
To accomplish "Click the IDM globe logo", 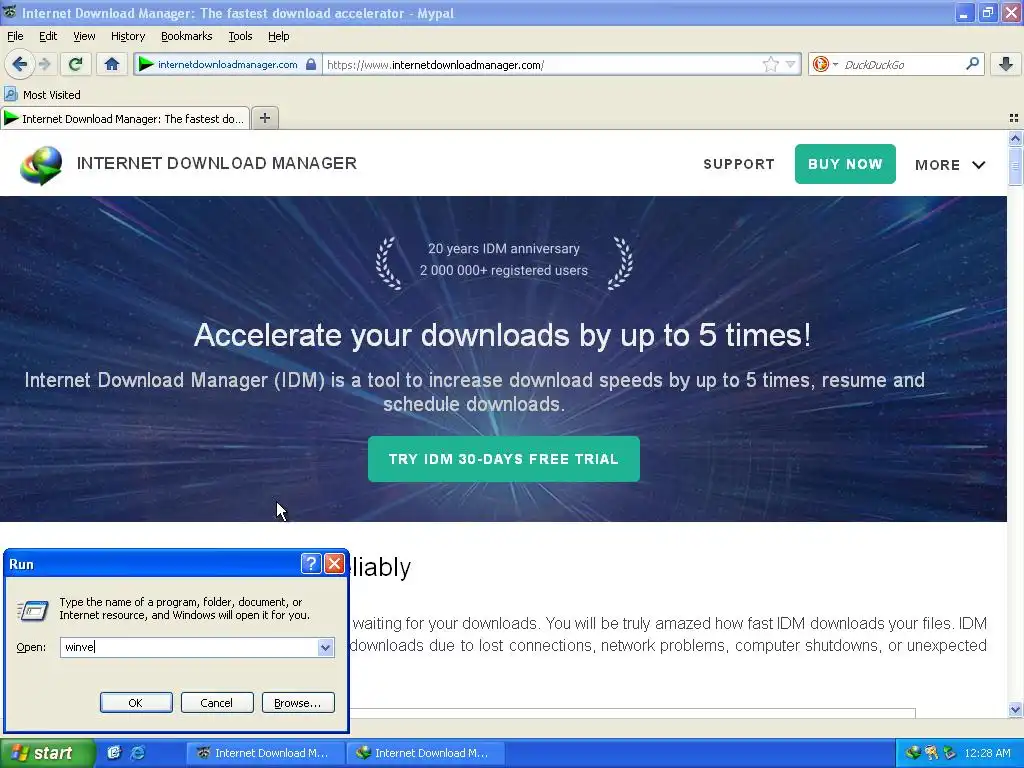I will click(x=41, y=165).
